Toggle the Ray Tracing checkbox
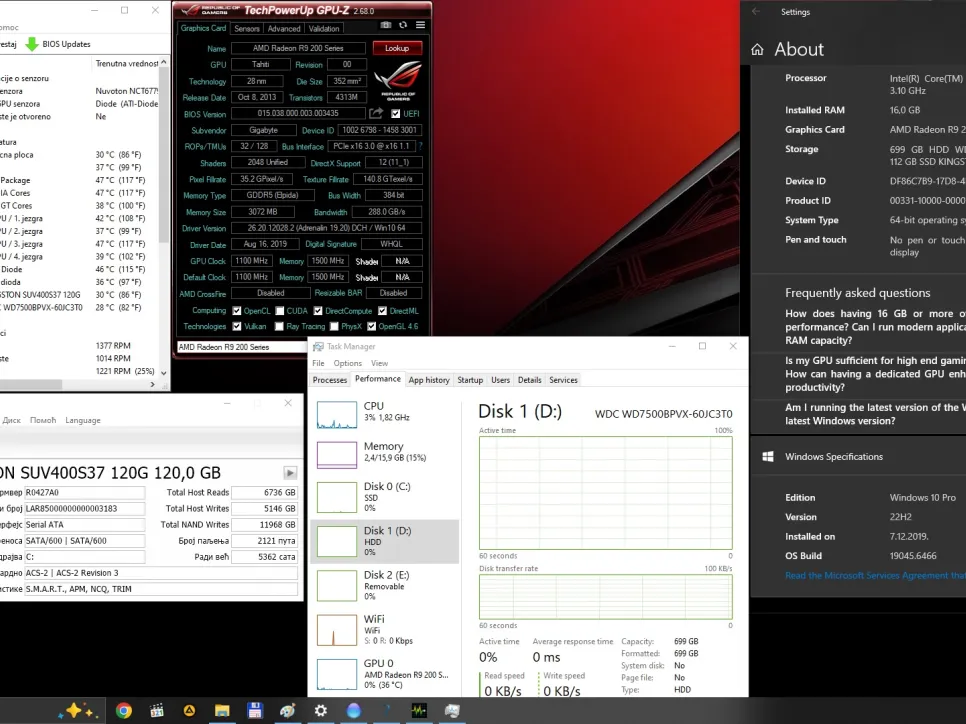Viewport: 966px width, 724px height. pos(280,326)
